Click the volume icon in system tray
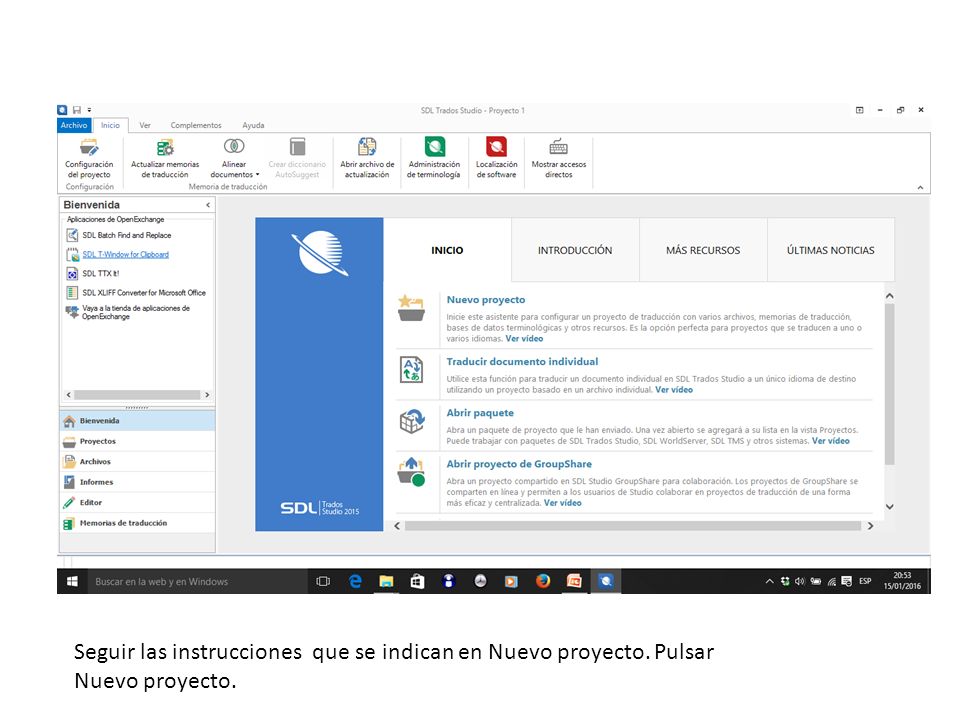Screen dimensions: 960x720 [800, 581]
